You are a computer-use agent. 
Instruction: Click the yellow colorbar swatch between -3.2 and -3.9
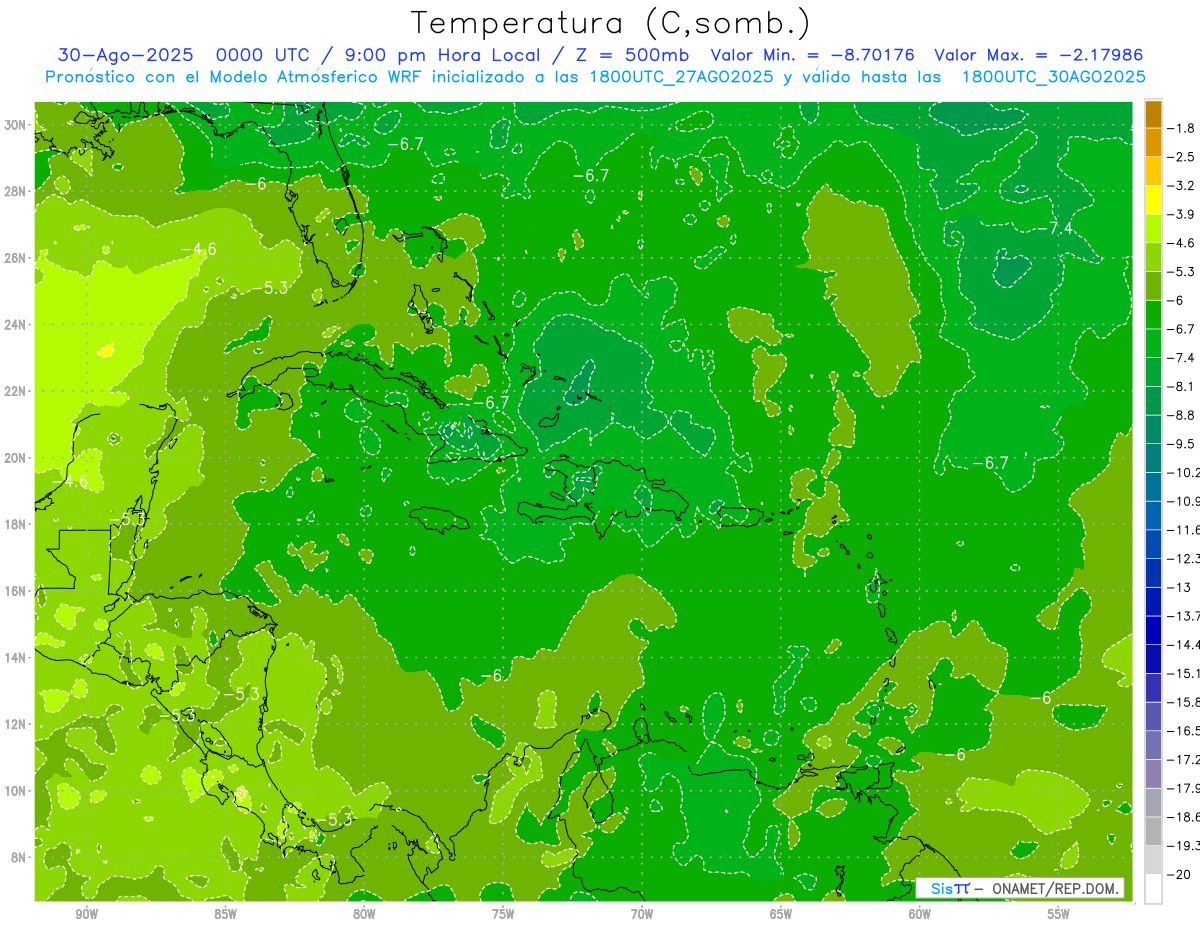pos(1153,200)
